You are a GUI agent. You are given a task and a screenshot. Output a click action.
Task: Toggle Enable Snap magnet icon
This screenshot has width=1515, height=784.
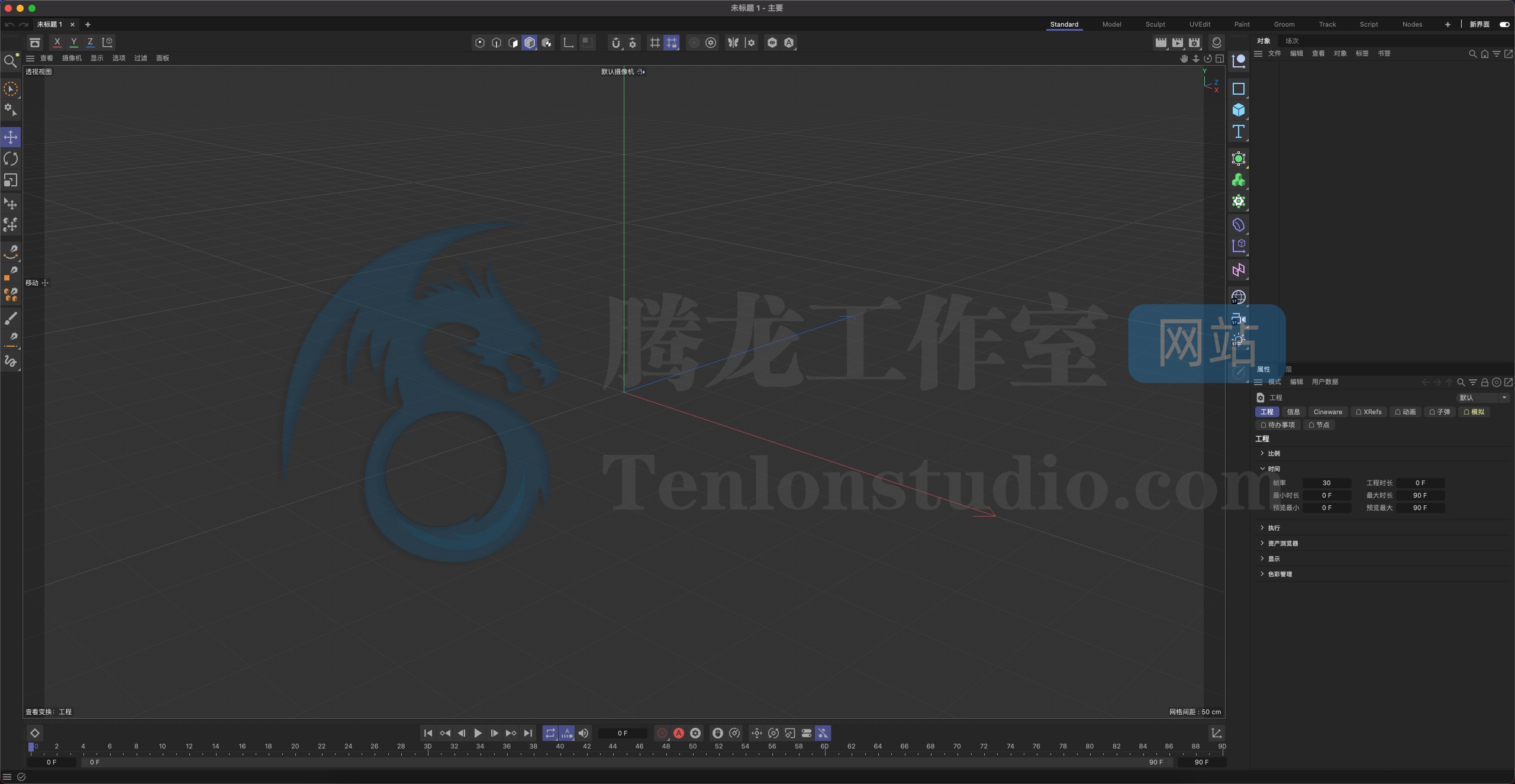tap(616, 43)
